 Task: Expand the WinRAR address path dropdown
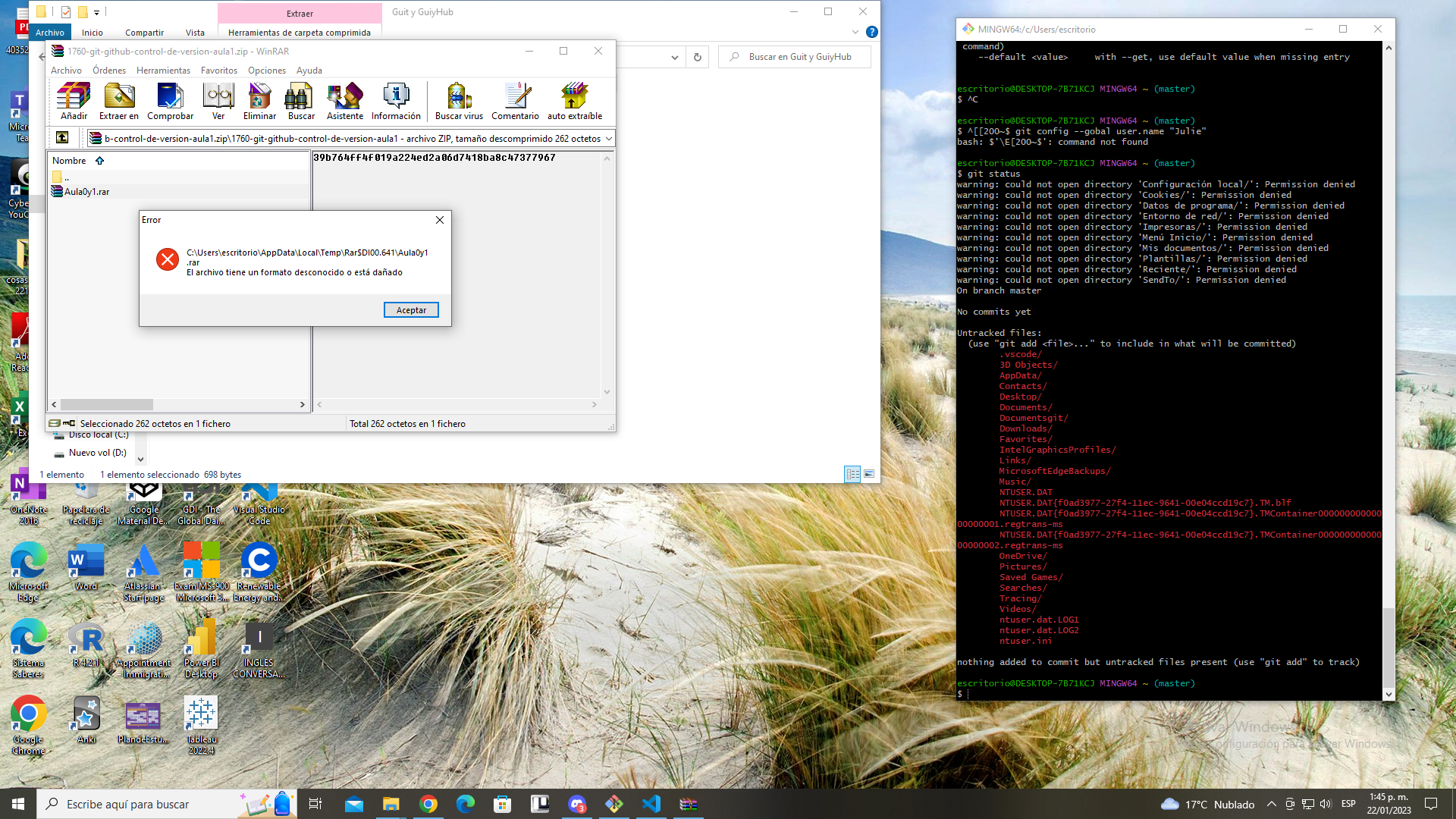click(x=608, y=139)
